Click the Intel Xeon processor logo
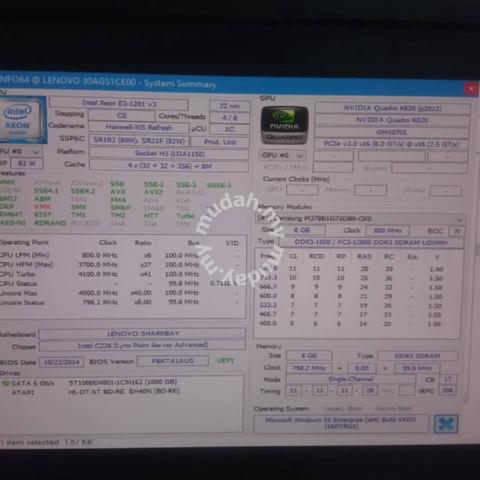480x480 pixels. click(22, 120)
